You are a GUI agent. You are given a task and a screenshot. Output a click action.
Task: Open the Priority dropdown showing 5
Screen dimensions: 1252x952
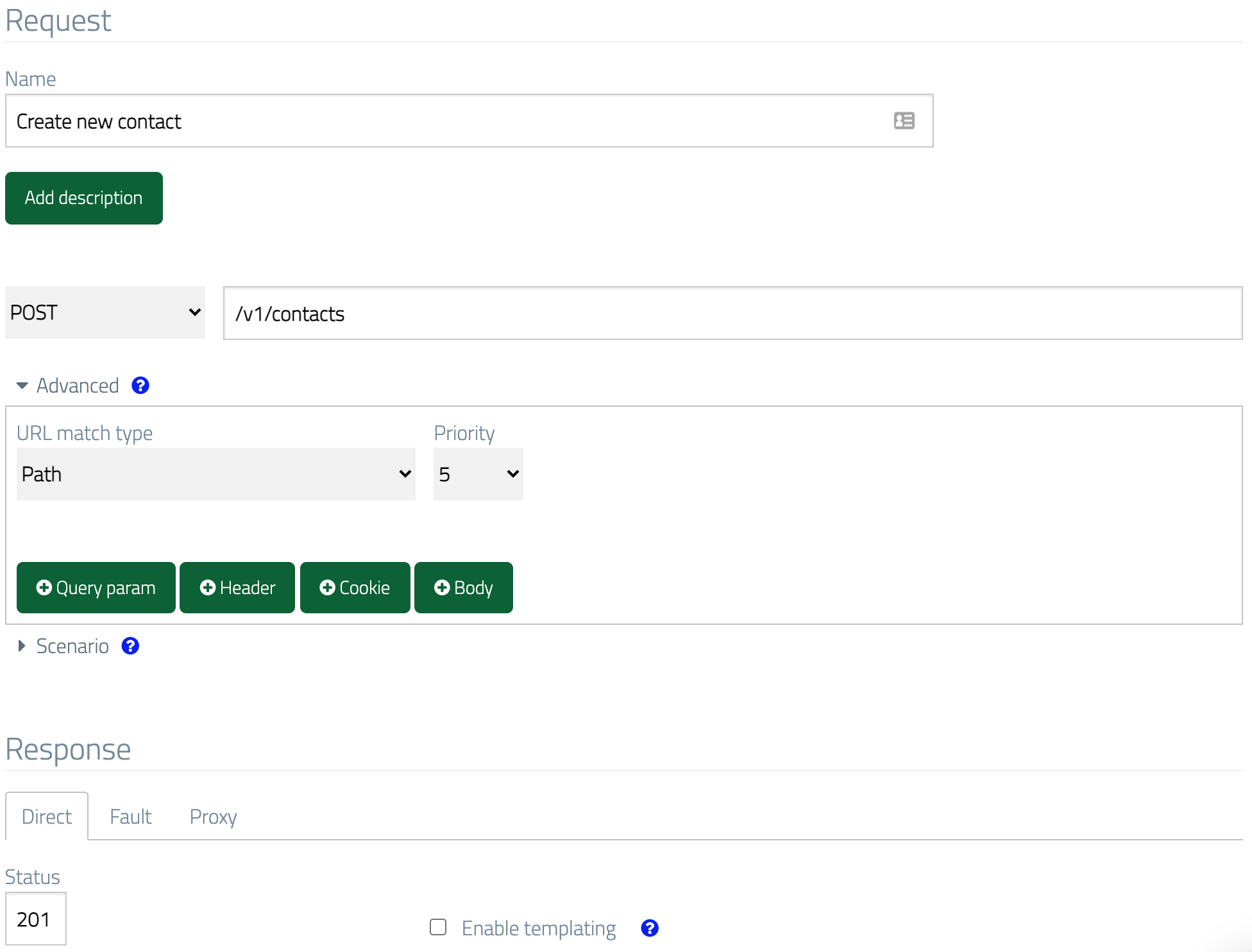(x=478, y=474)
